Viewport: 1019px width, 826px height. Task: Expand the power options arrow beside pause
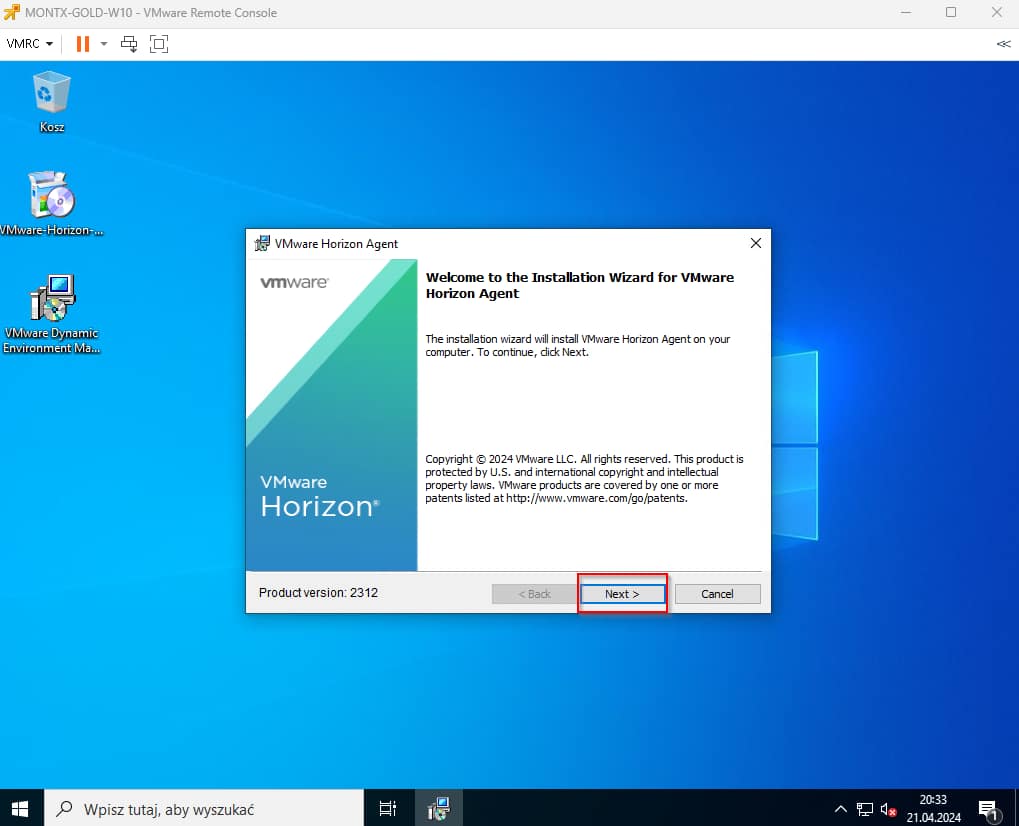tap(103, 44)
